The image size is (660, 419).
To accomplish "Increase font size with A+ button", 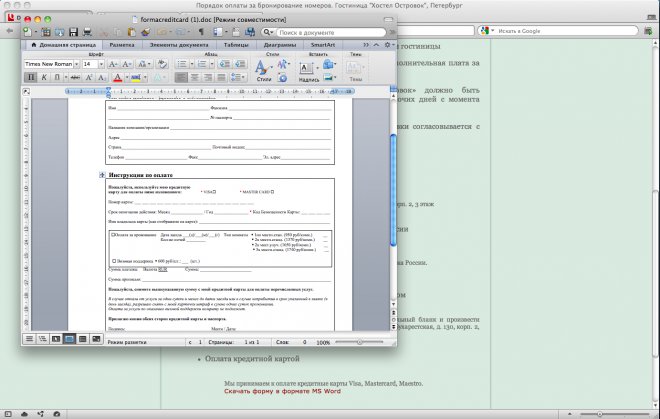I will [x=113, y=64].
